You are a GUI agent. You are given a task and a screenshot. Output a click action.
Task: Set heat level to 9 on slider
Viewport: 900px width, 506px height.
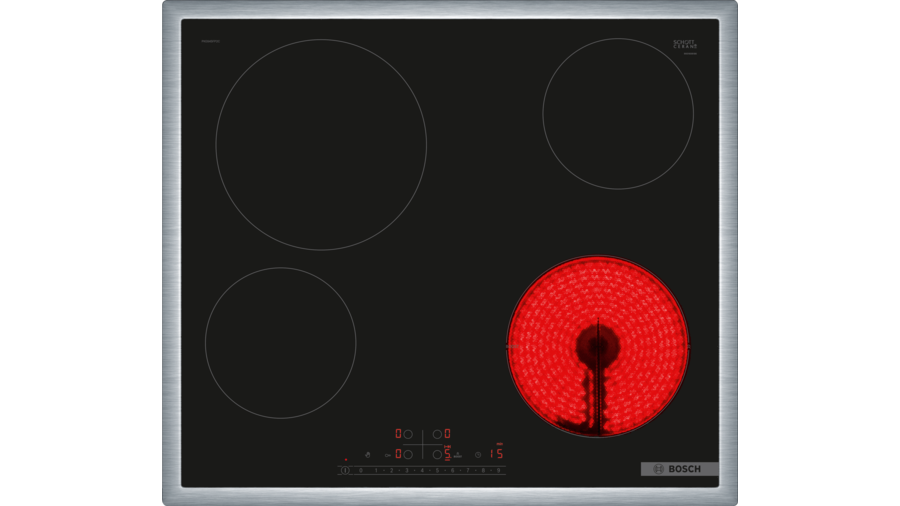pos(498,470)
